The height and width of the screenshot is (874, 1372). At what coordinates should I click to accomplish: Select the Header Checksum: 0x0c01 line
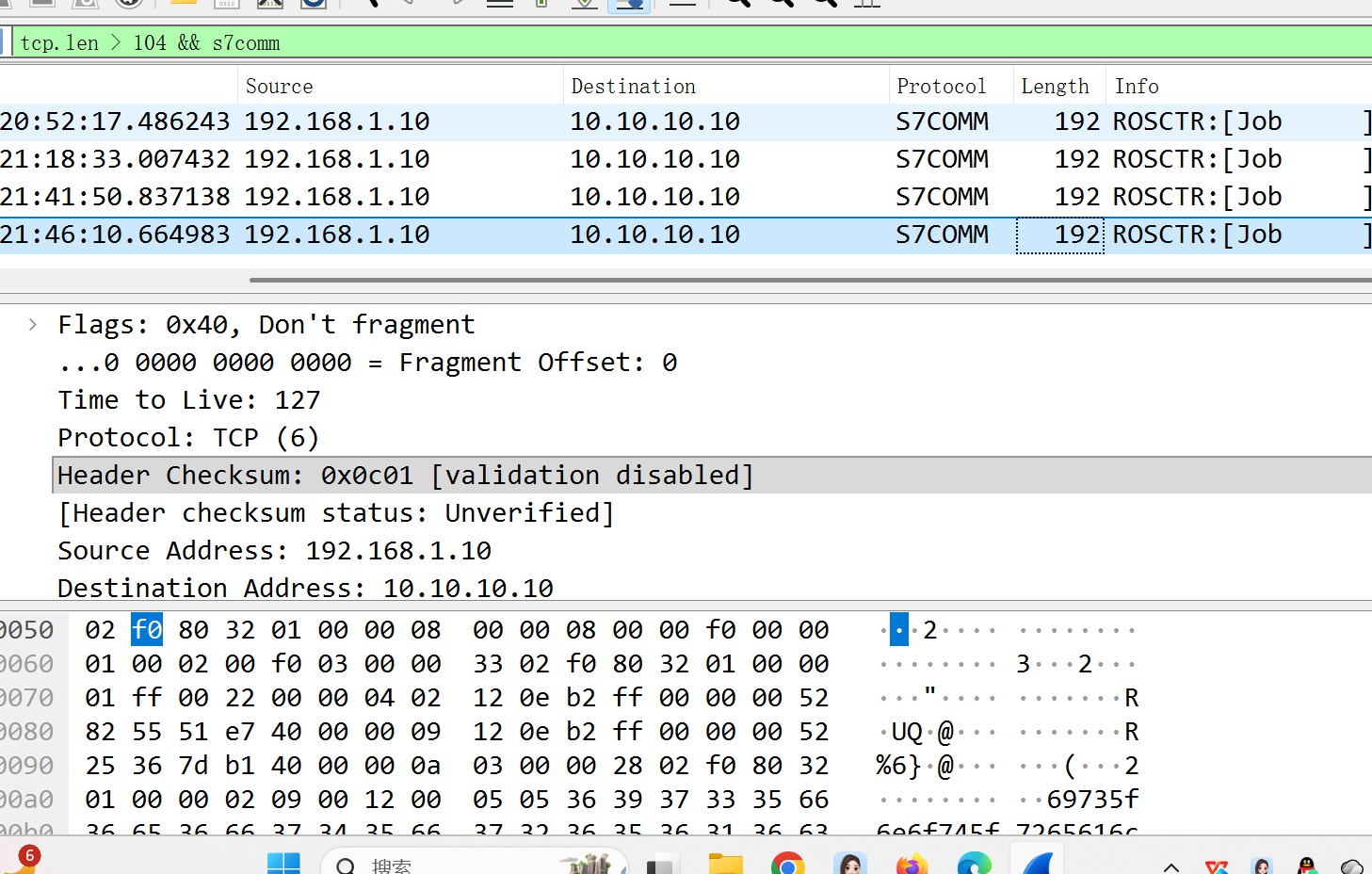[x=712, y=476]
